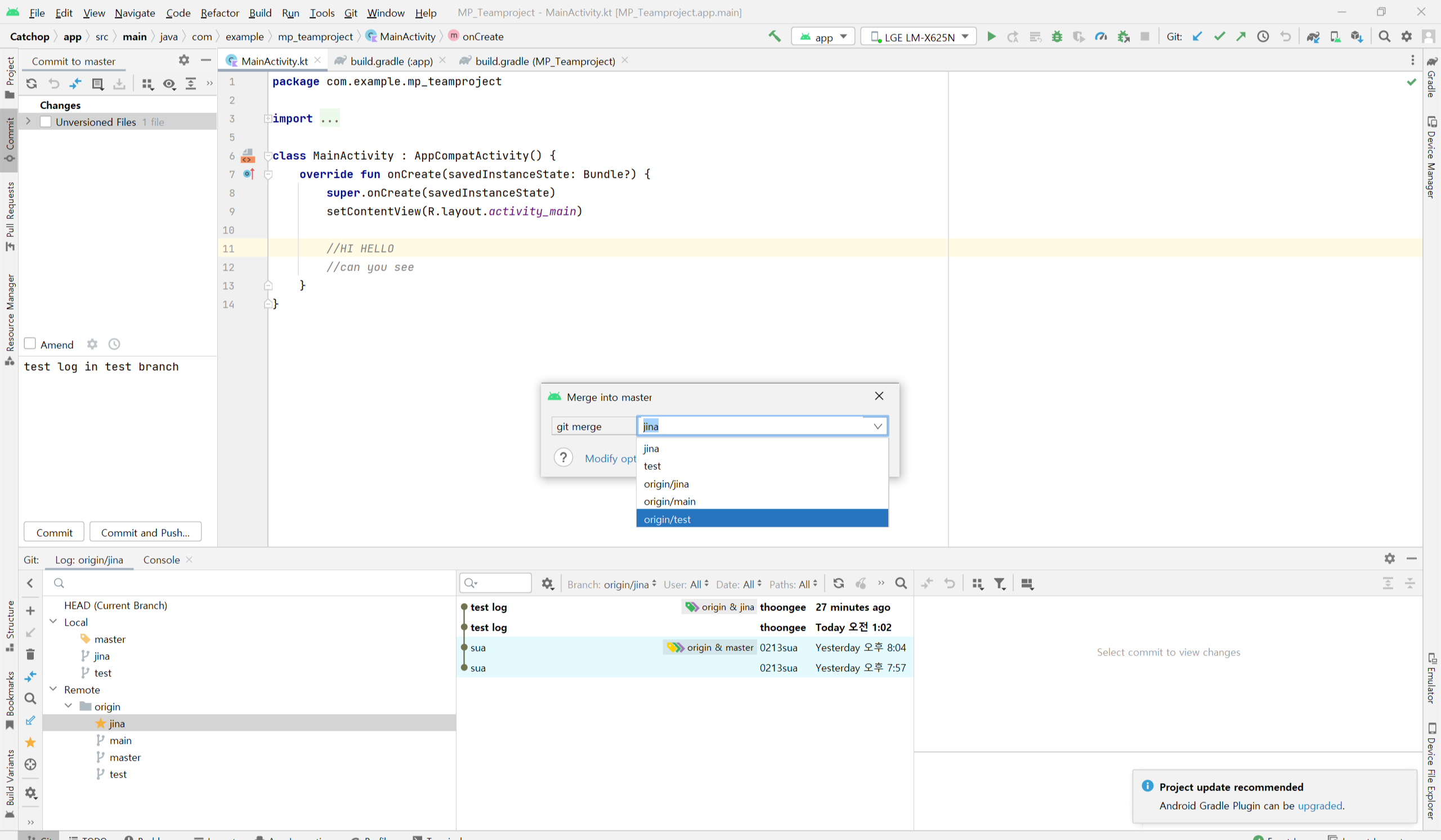
Task: Toggle preview diff eye icon
Action: click(169, 84)
